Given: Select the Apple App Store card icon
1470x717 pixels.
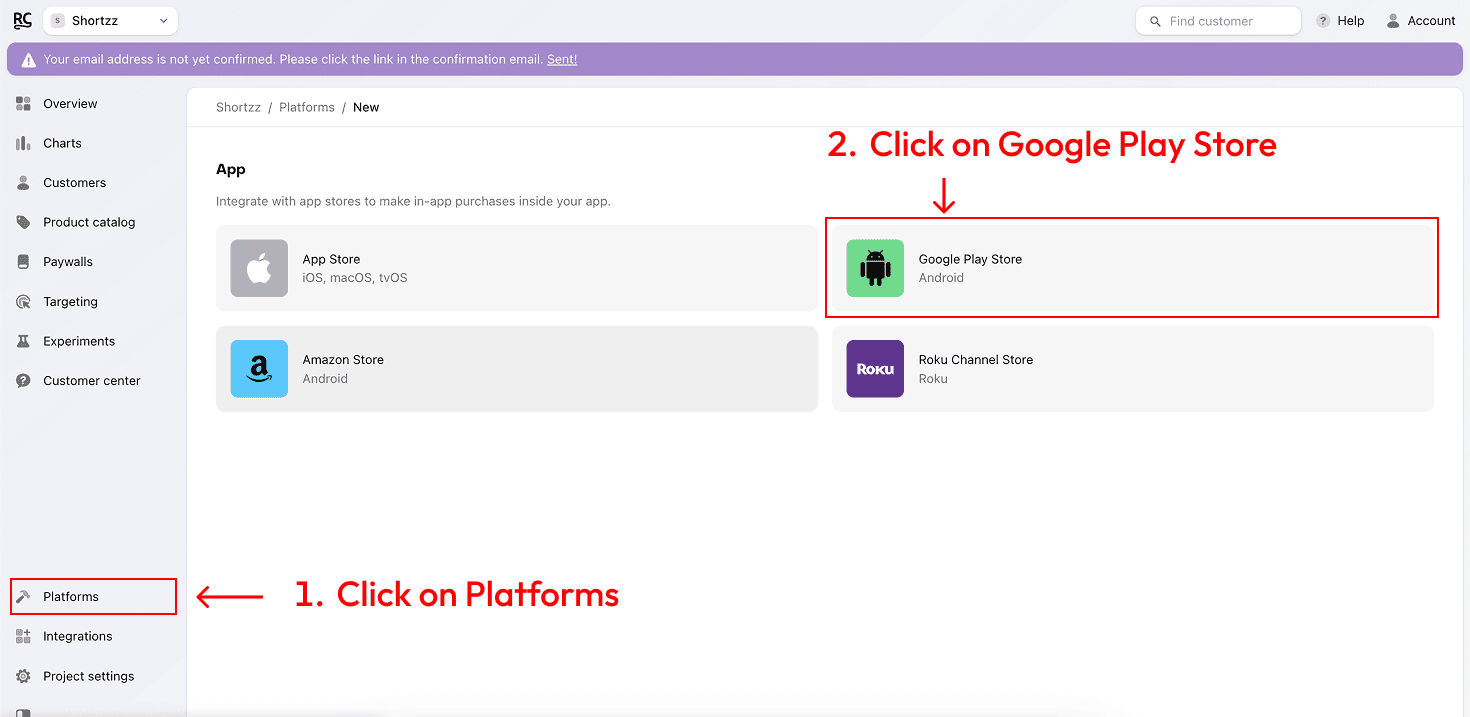Looking at the screenshot, I should 259,268.
